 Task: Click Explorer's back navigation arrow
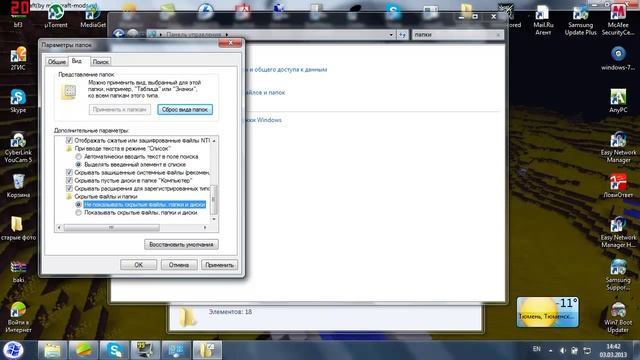pyautogui.click(x=119, y=34)
